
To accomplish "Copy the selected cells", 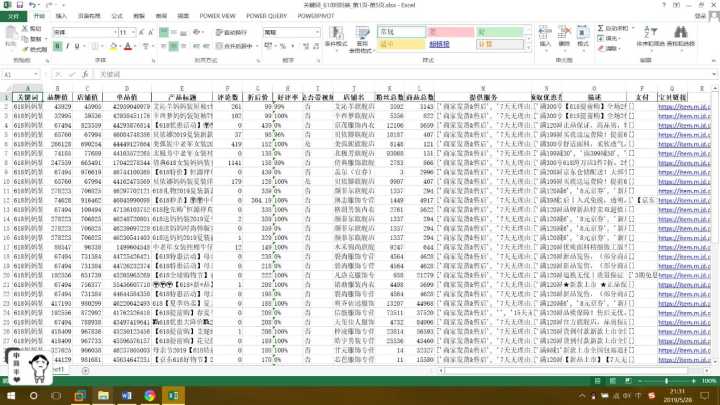I will pos(32,39).
